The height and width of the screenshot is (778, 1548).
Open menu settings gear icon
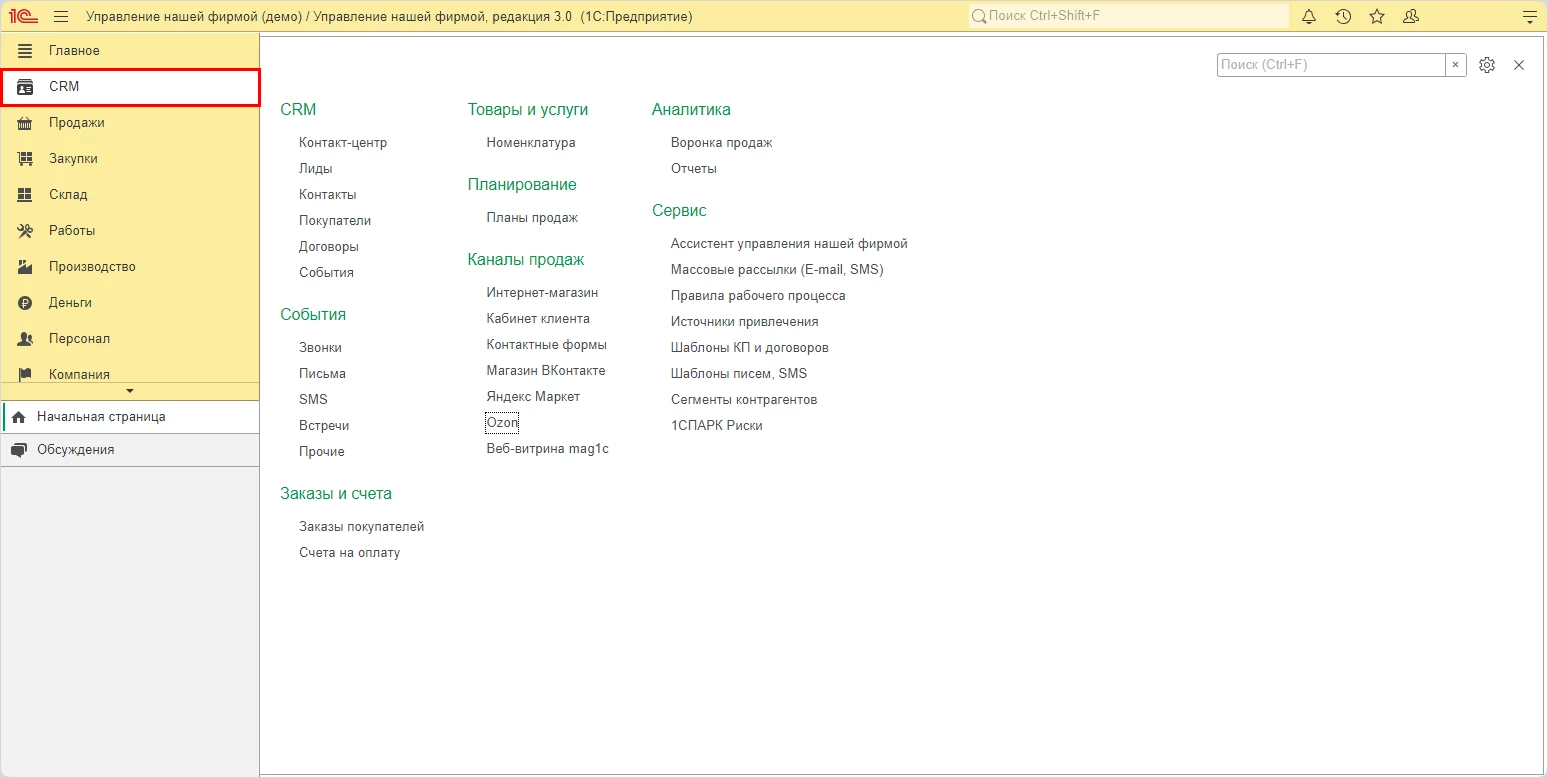click(x=1487, y=65)
